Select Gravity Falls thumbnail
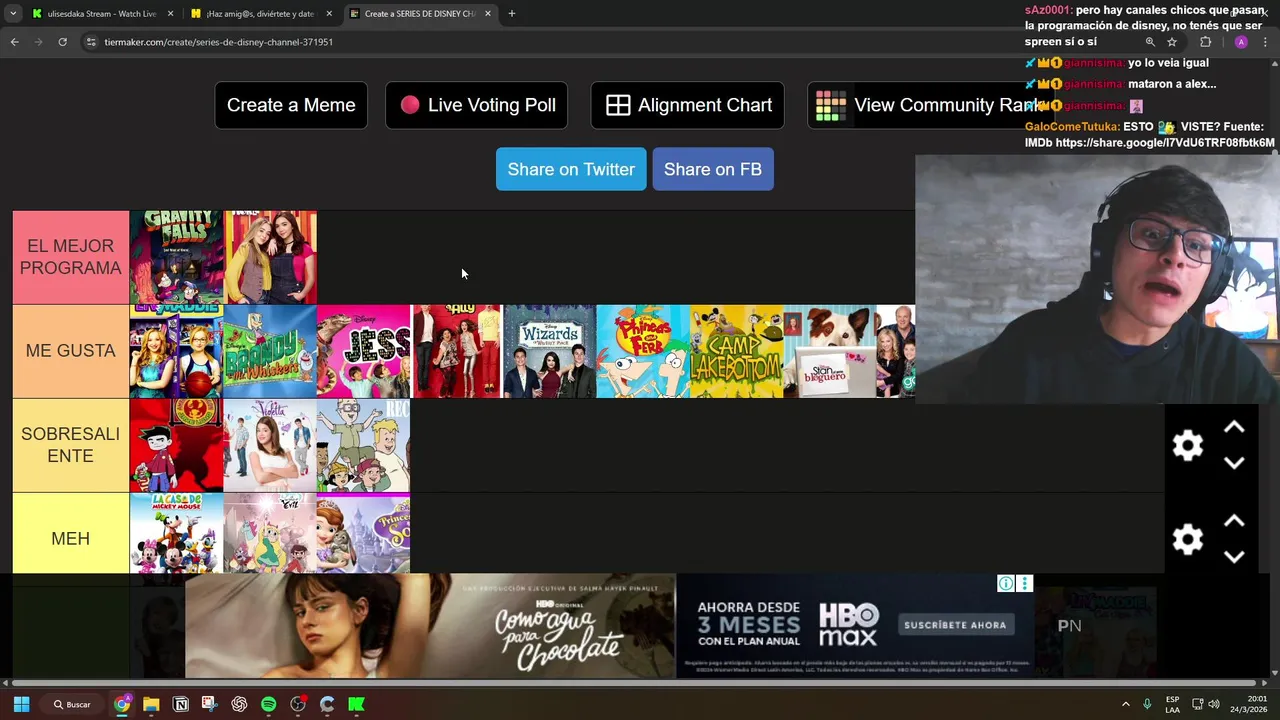This screenshot has height=720, width=1280. coord(176,257)
